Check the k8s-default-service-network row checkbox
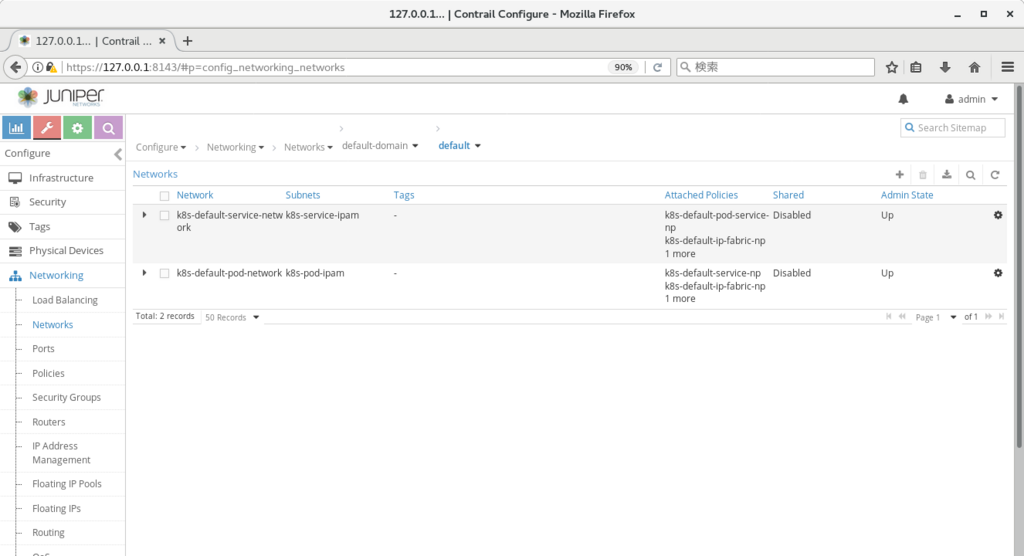Screen dimensions: 1024x556 [165, 216]
